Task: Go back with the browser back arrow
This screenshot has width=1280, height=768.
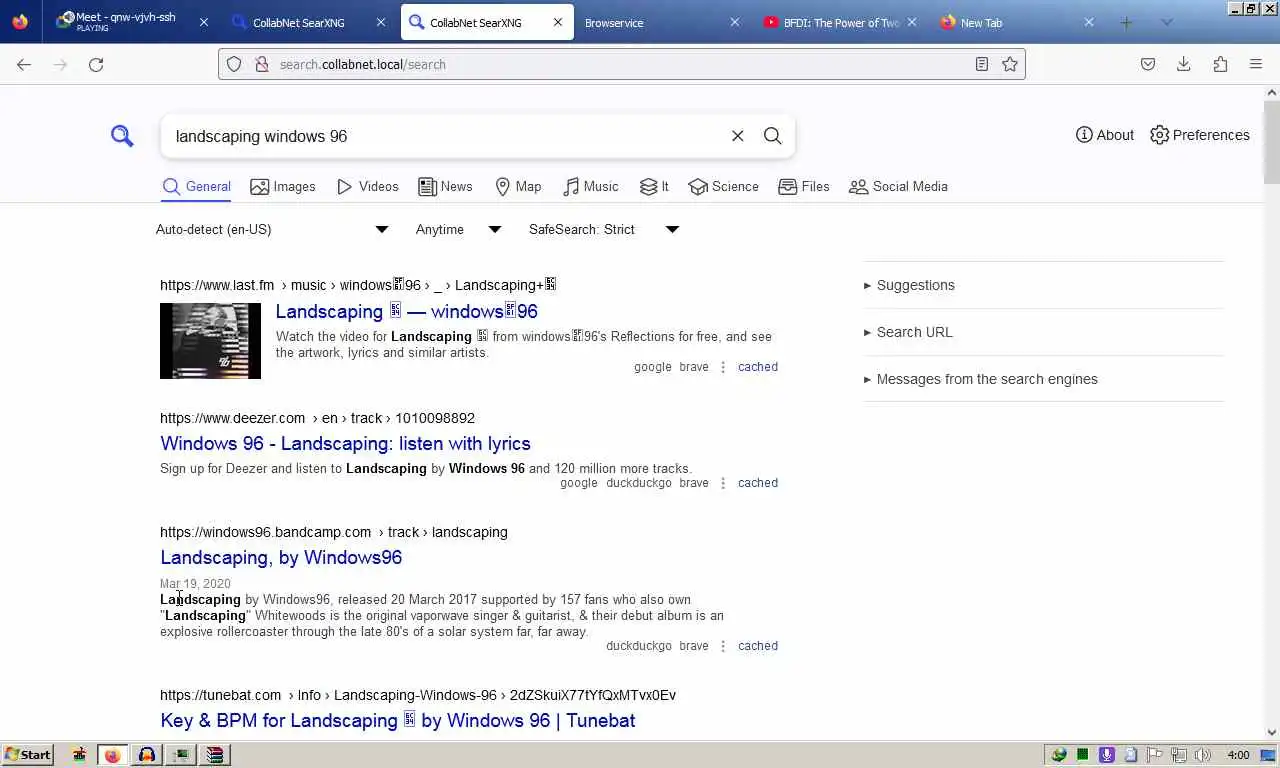Action: click(x=24, y=64)
